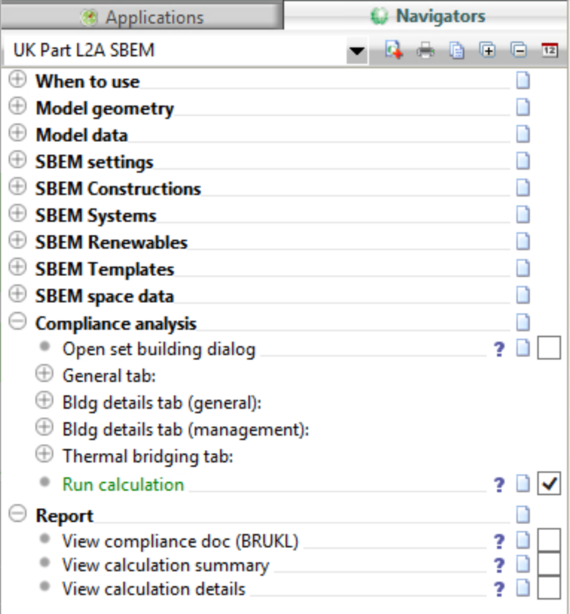Open notes page icon for SBEM space data
This screenshot has height=614, width=570.
click(523, 295)
